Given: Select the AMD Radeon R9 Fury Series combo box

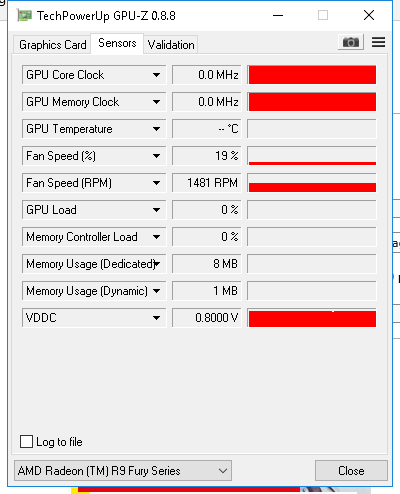Looking at the screenshot, I should (123, 471).
